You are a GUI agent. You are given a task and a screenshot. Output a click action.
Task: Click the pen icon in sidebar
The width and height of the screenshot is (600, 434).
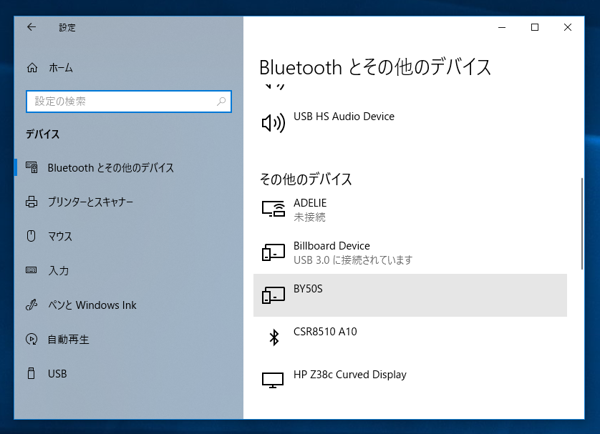pyautogui.click(x=31, y=305)
